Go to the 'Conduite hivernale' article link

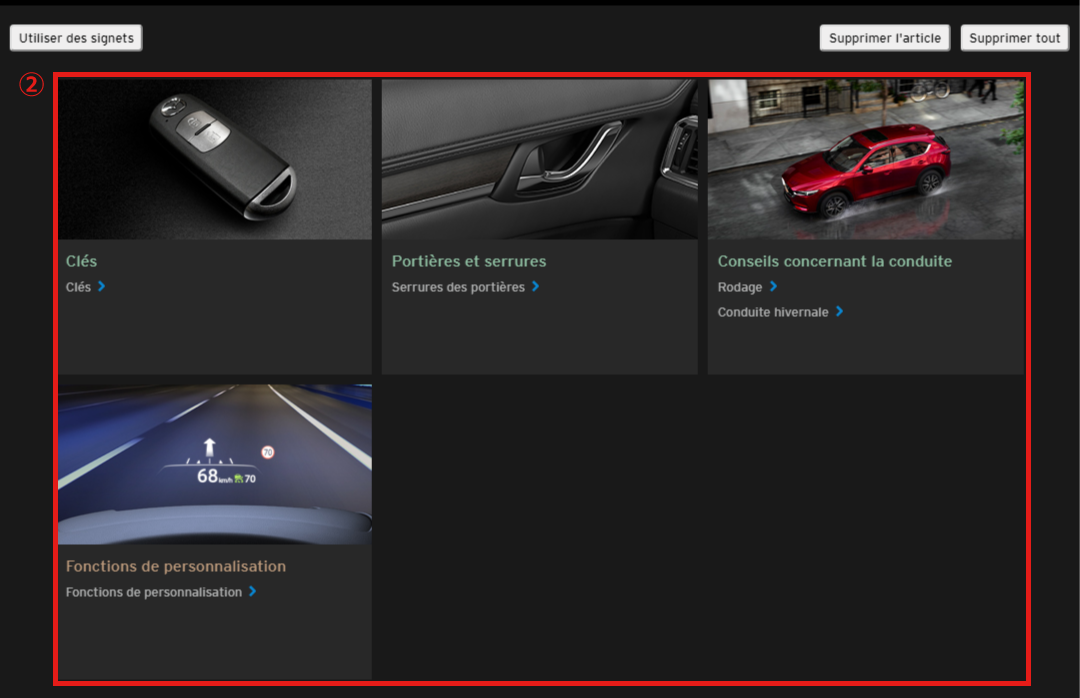click(x=773, y=312)
